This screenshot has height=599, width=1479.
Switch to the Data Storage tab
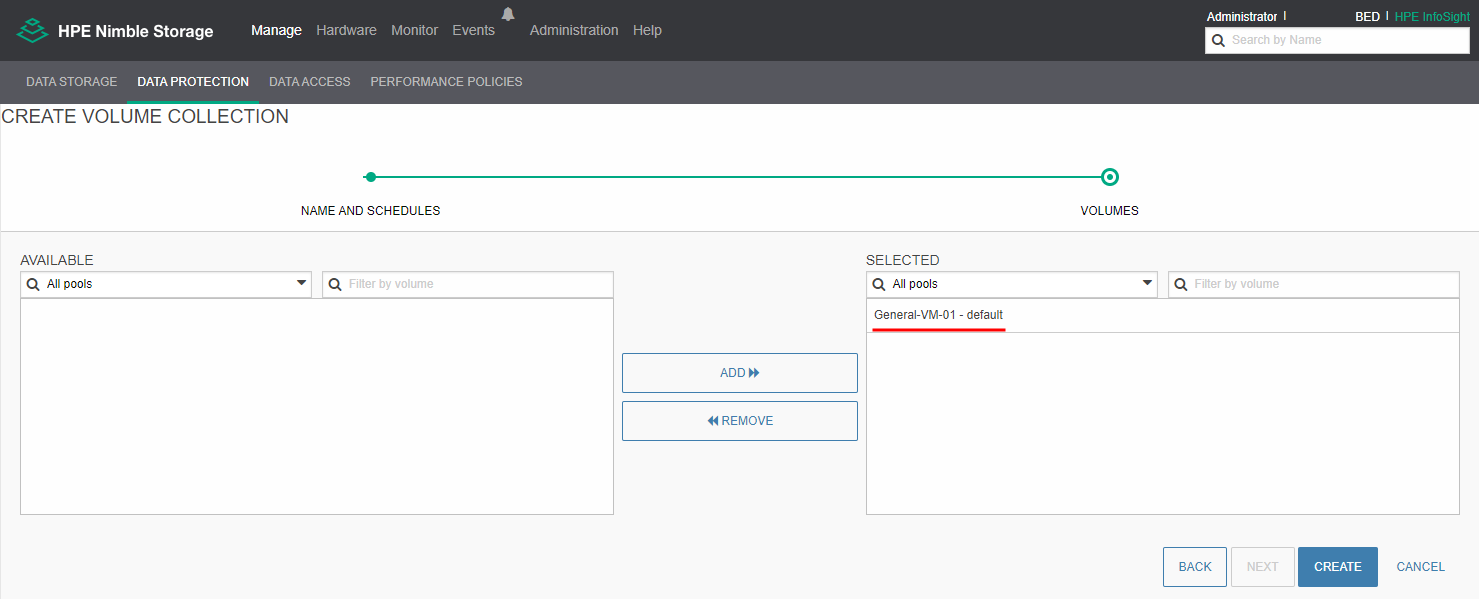71,82
